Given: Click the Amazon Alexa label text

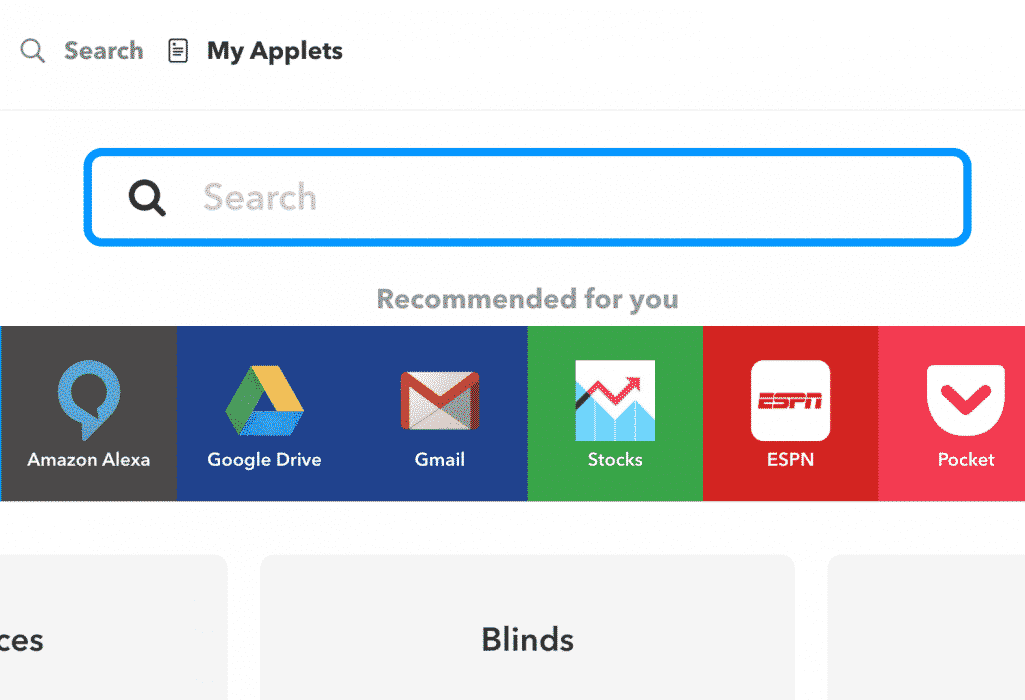Looking at the screenshot, I should (89, 459).
